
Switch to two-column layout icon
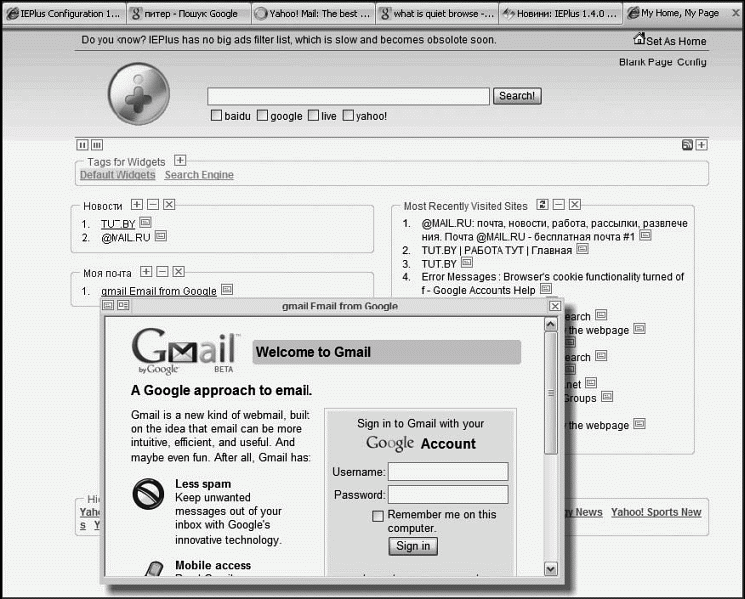coord(82,145)
